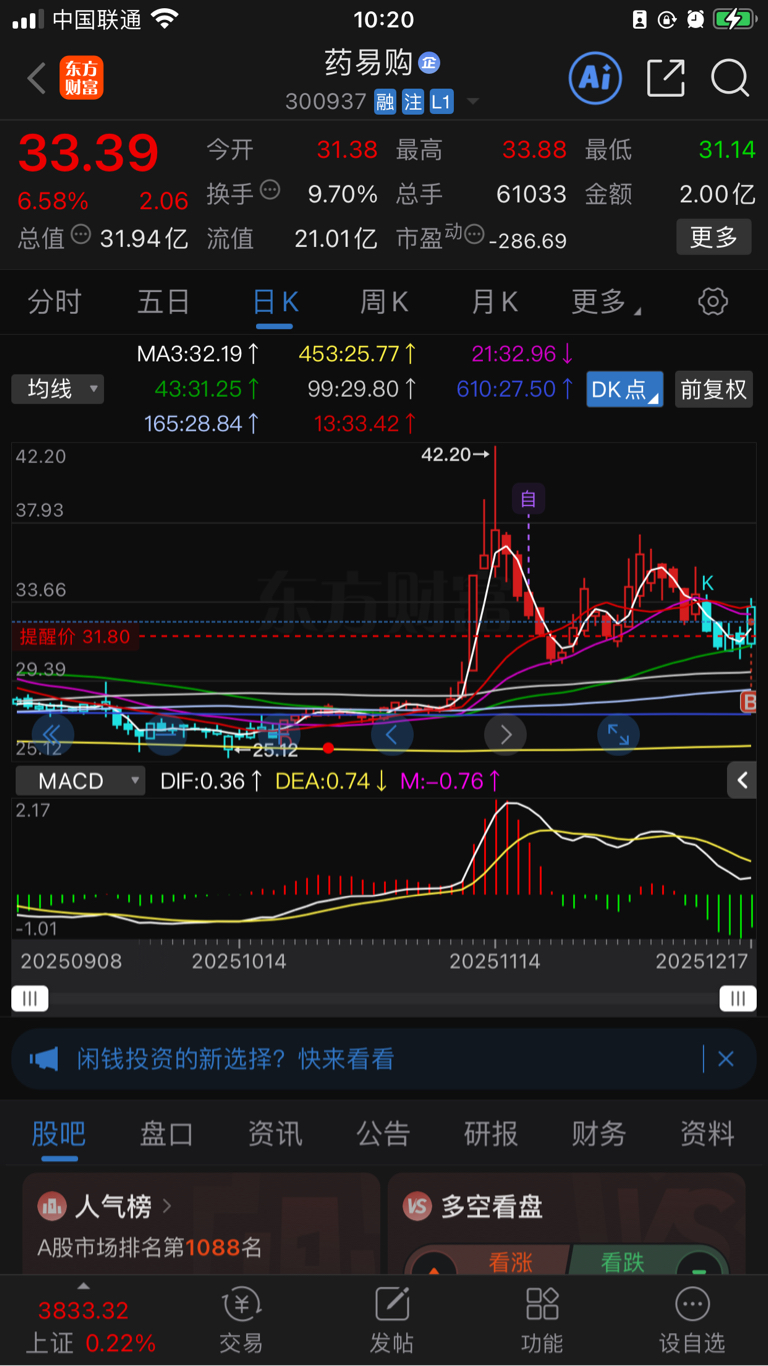768x1366 pixels.
Task: Tap the 药易购 stock title
Action: (369, 62)
